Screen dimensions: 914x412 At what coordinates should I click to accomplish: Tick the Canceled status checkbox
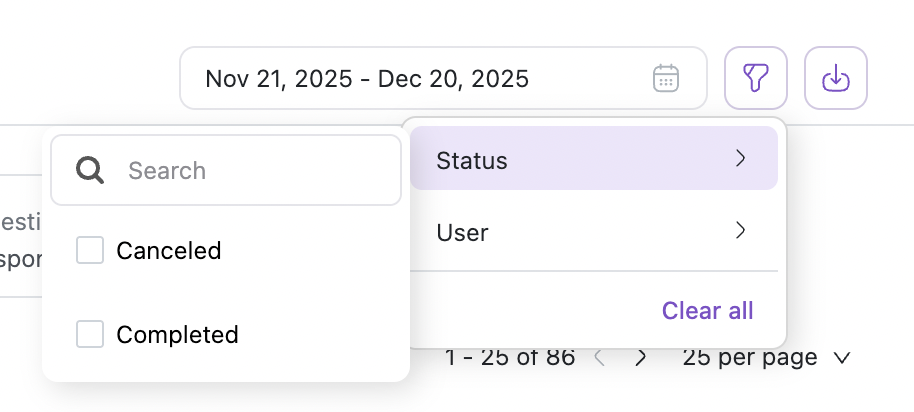point(91,250)
